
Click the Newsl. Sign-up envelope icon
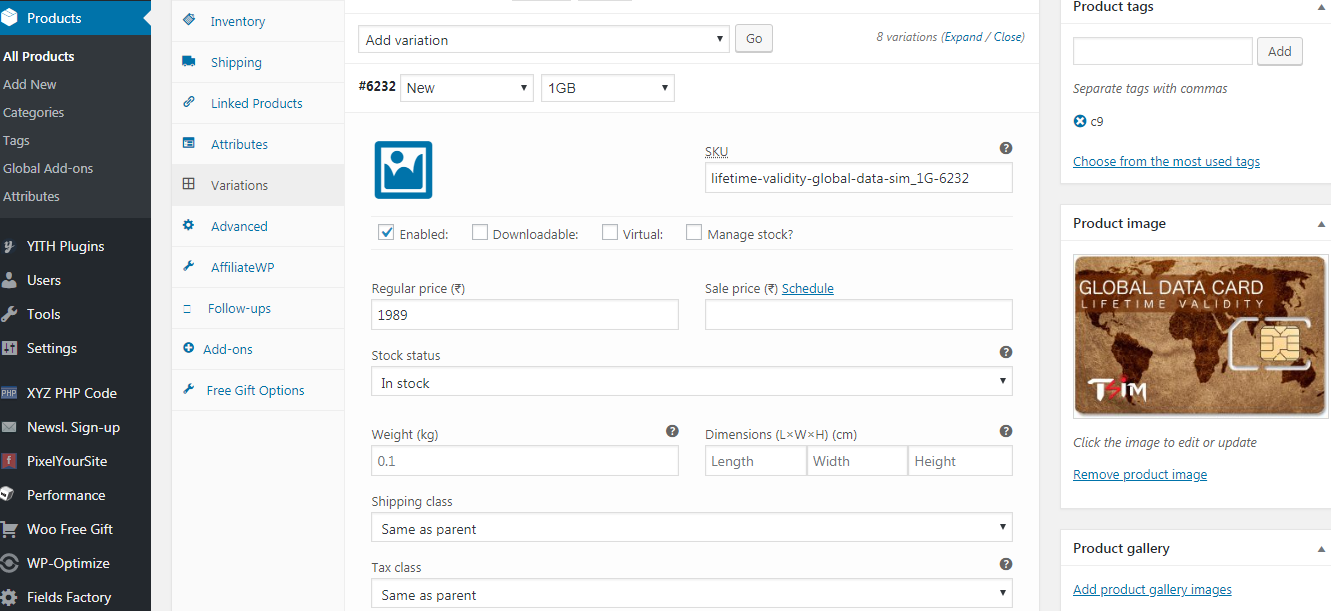(10, 427)
